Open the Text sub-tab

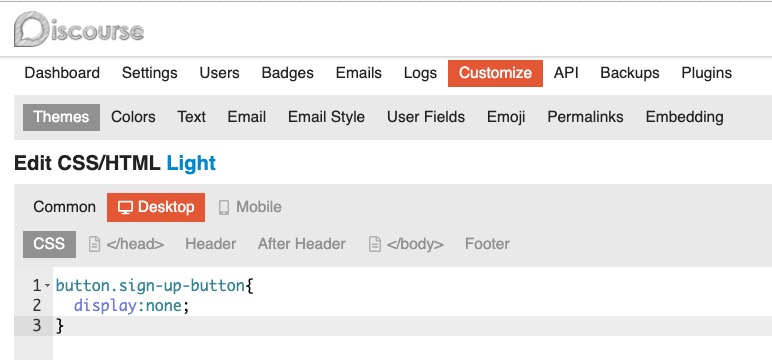192,117
